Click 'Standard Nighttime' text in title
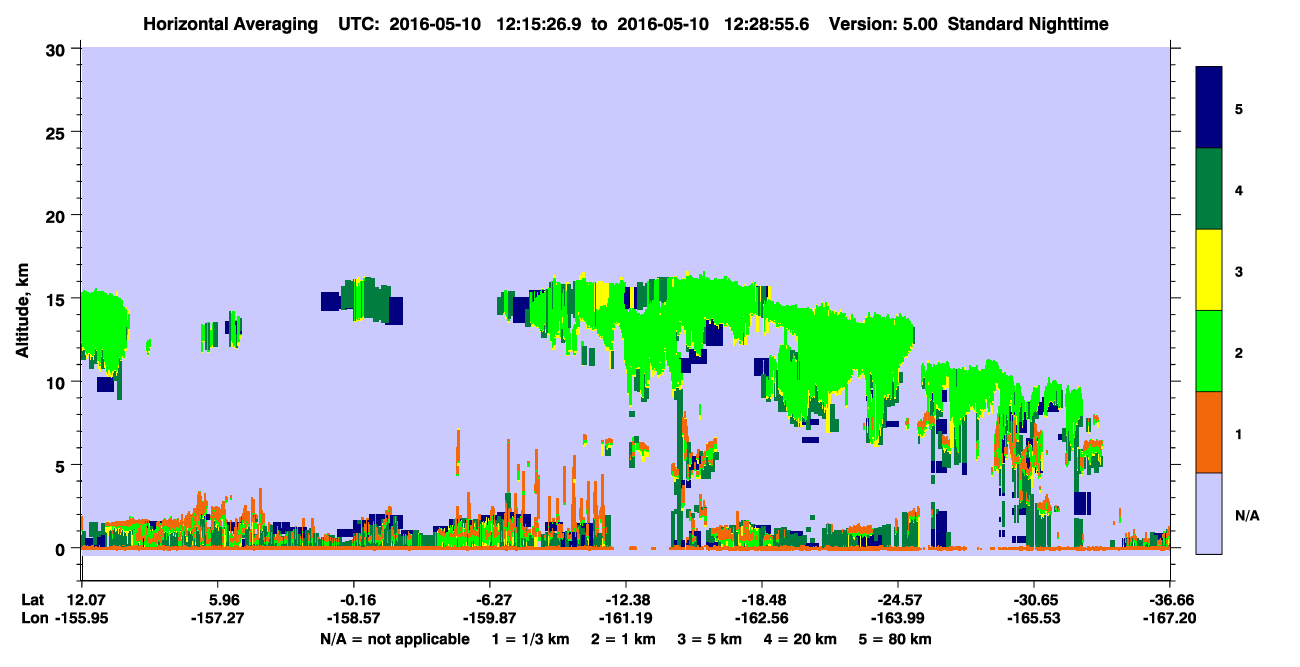 (x=1027, y=23)
